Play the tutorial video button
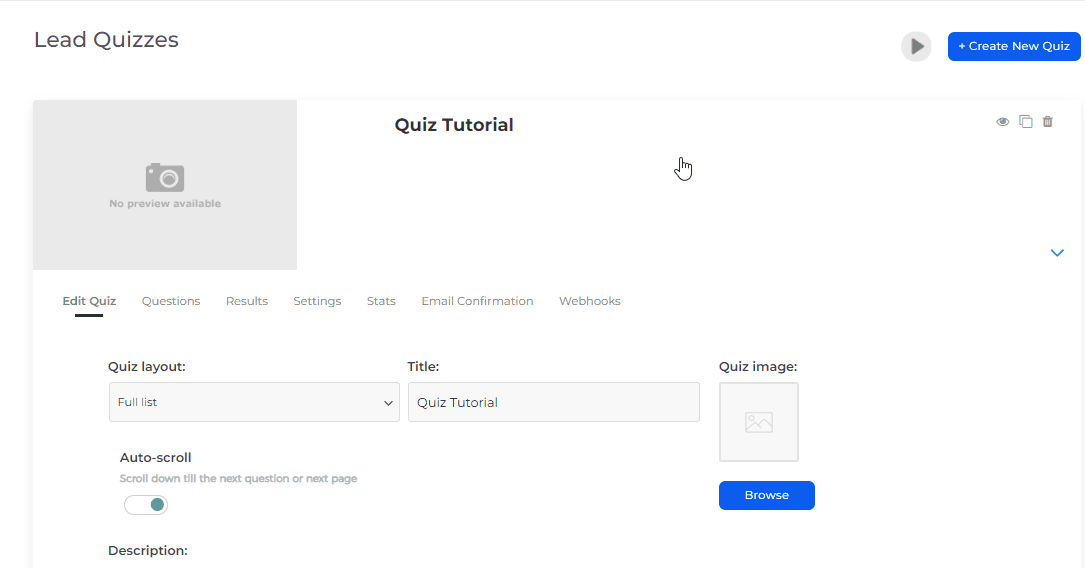 coord(916,46)
